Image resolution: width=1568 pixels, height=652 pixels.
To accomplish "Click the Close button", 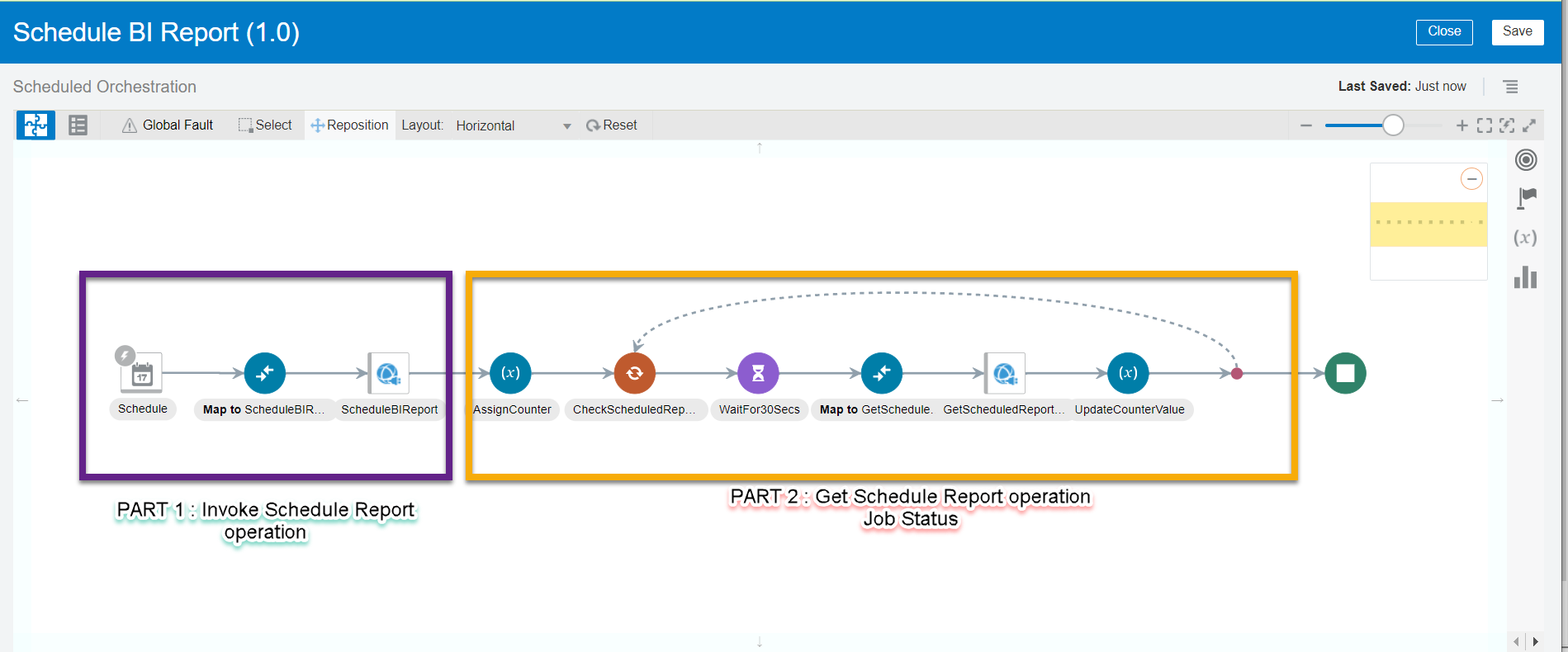I will click(1444, 31).
